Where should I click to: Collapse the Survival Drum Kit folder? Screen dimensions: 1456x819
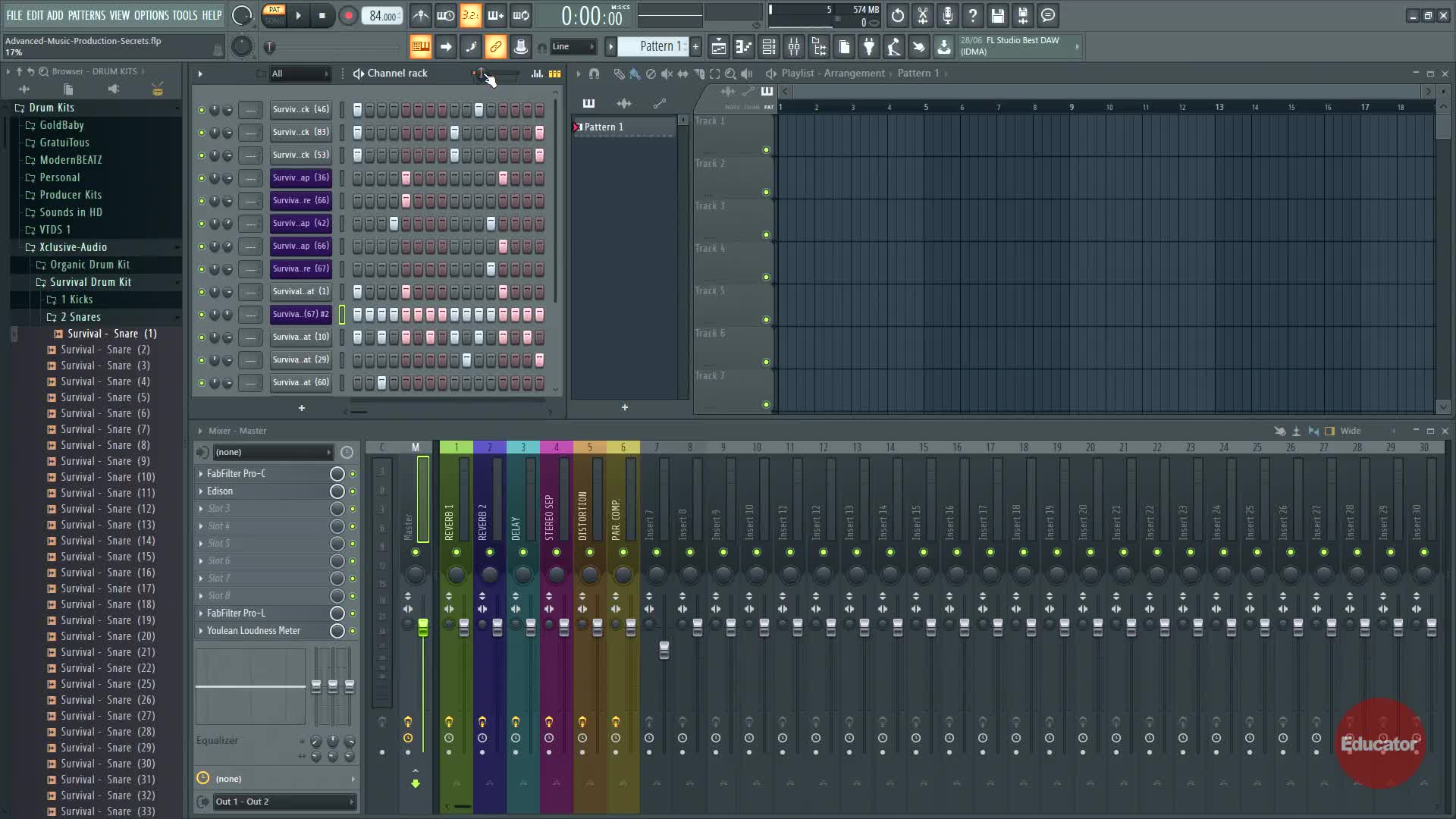tap(90, 282)
